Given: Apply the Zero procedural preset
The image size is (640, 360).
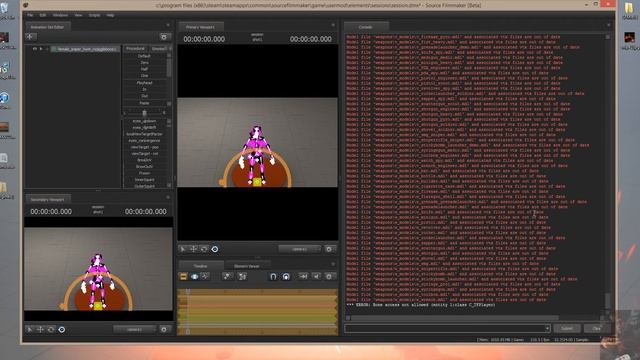Looking at the screenshot, I should (144, 62).
